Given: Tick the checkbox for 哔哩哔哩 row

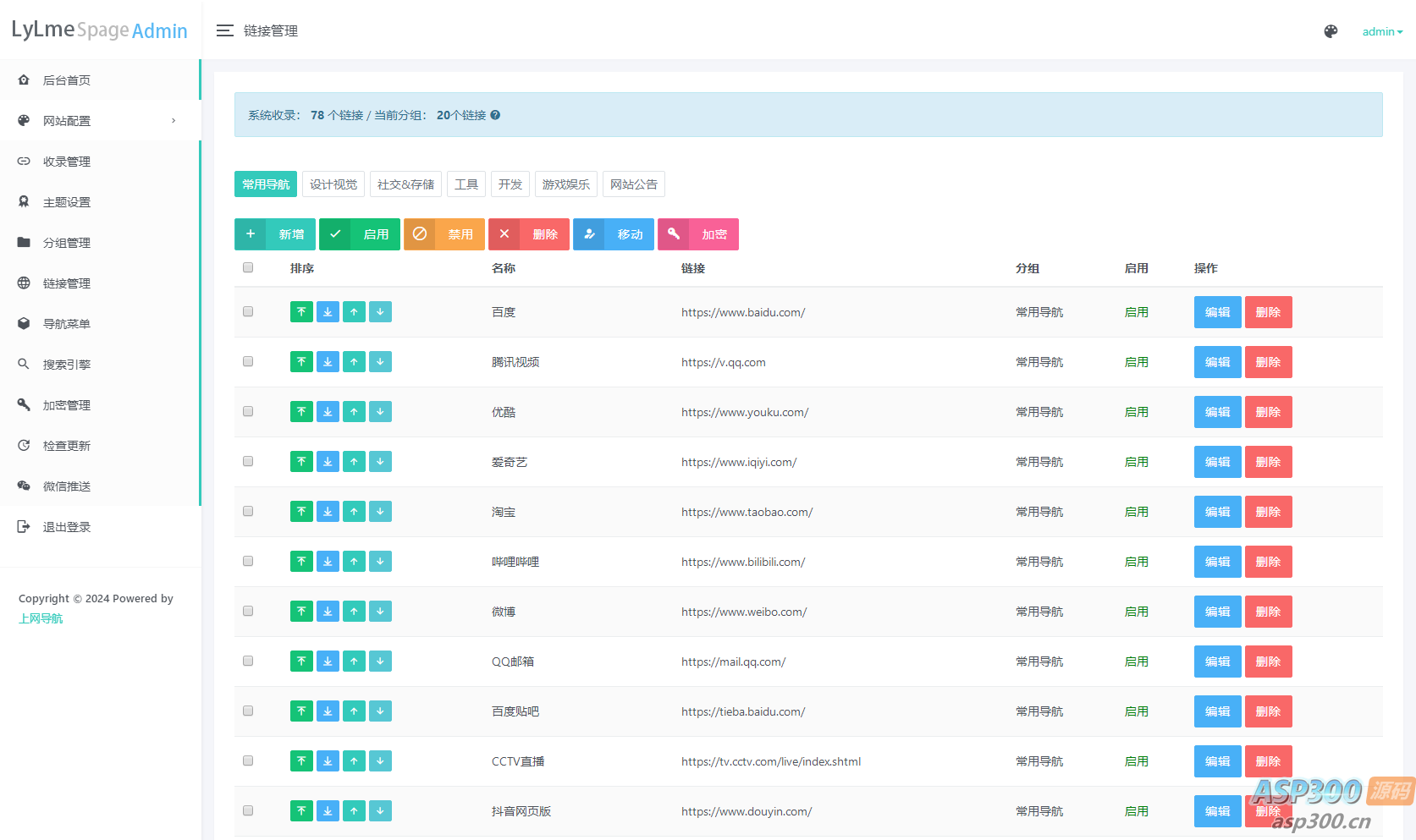Looking at the screenshot, I should (248, 561).
